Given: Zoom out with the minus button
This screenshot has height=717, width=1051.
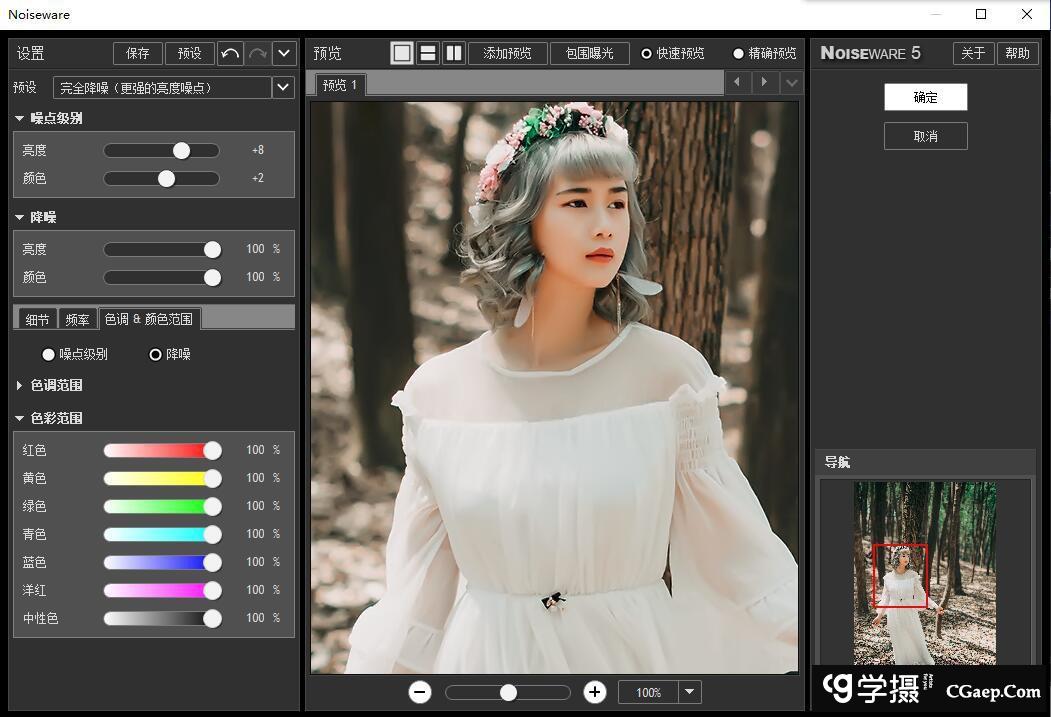Looking at the screenshot, I should (420, 692).
